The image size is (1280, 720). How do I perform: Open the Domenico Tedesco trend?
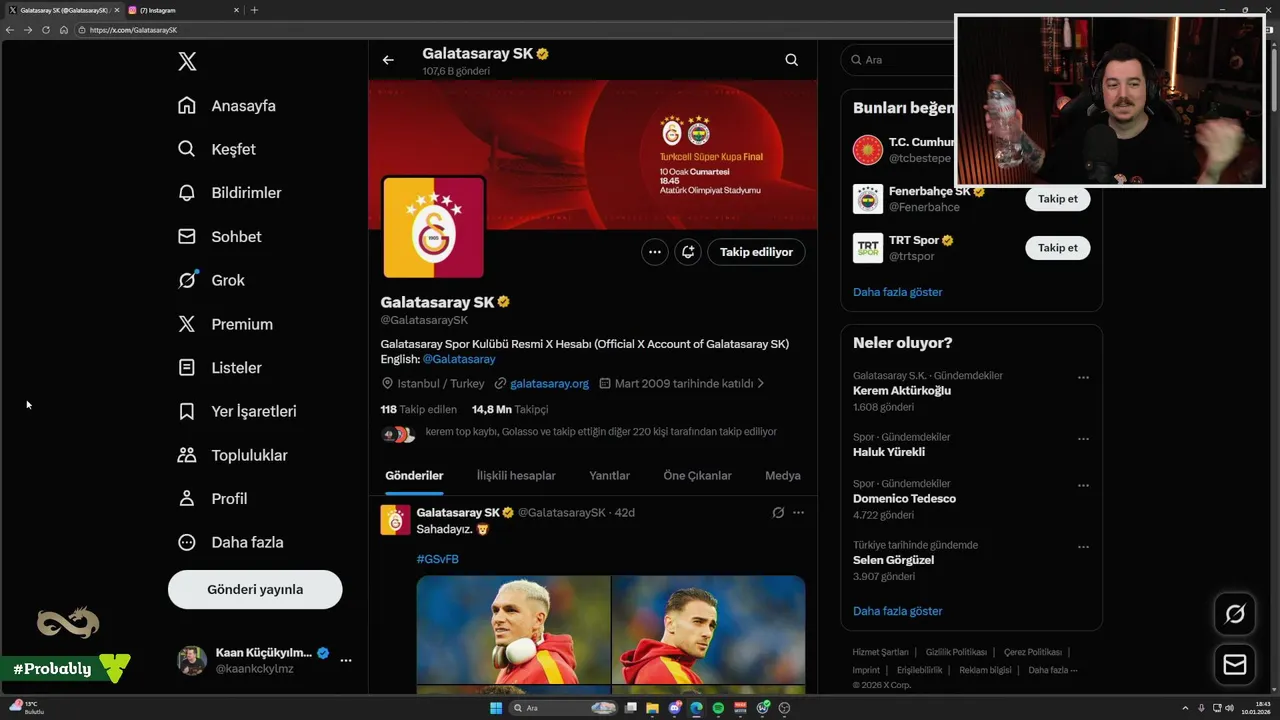tap(904, 499)
